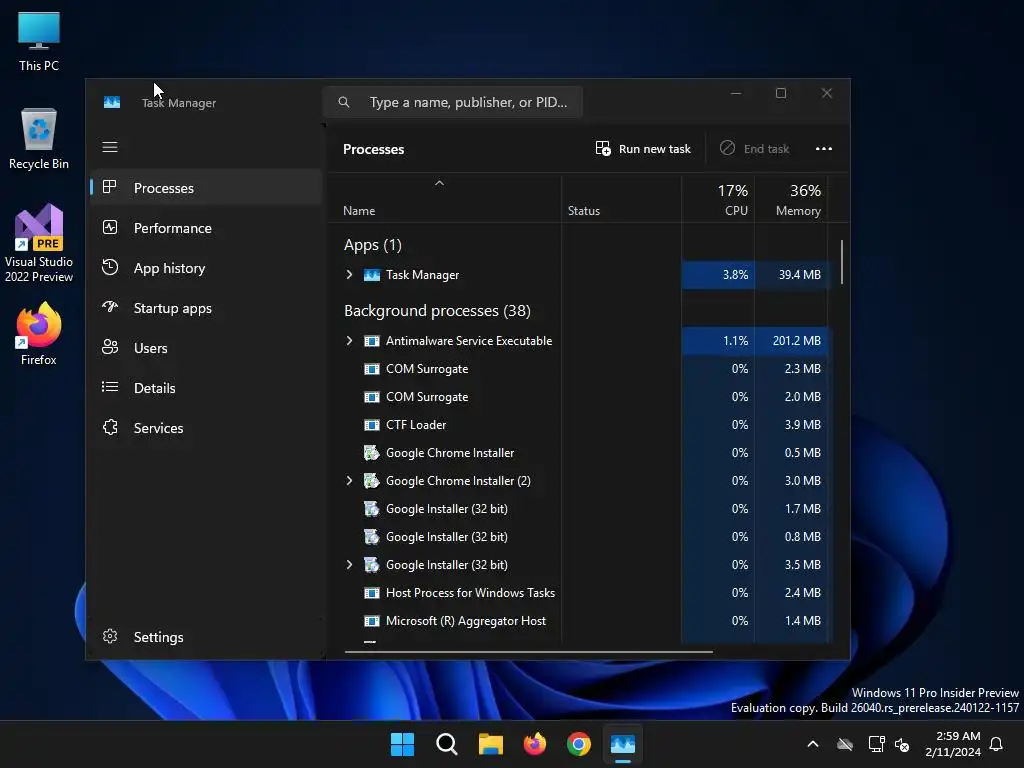Screen dimensions: 1024x768
Task: Click Microsoft (R) Aggregator Host icon
Action: [x=372, y=621]
